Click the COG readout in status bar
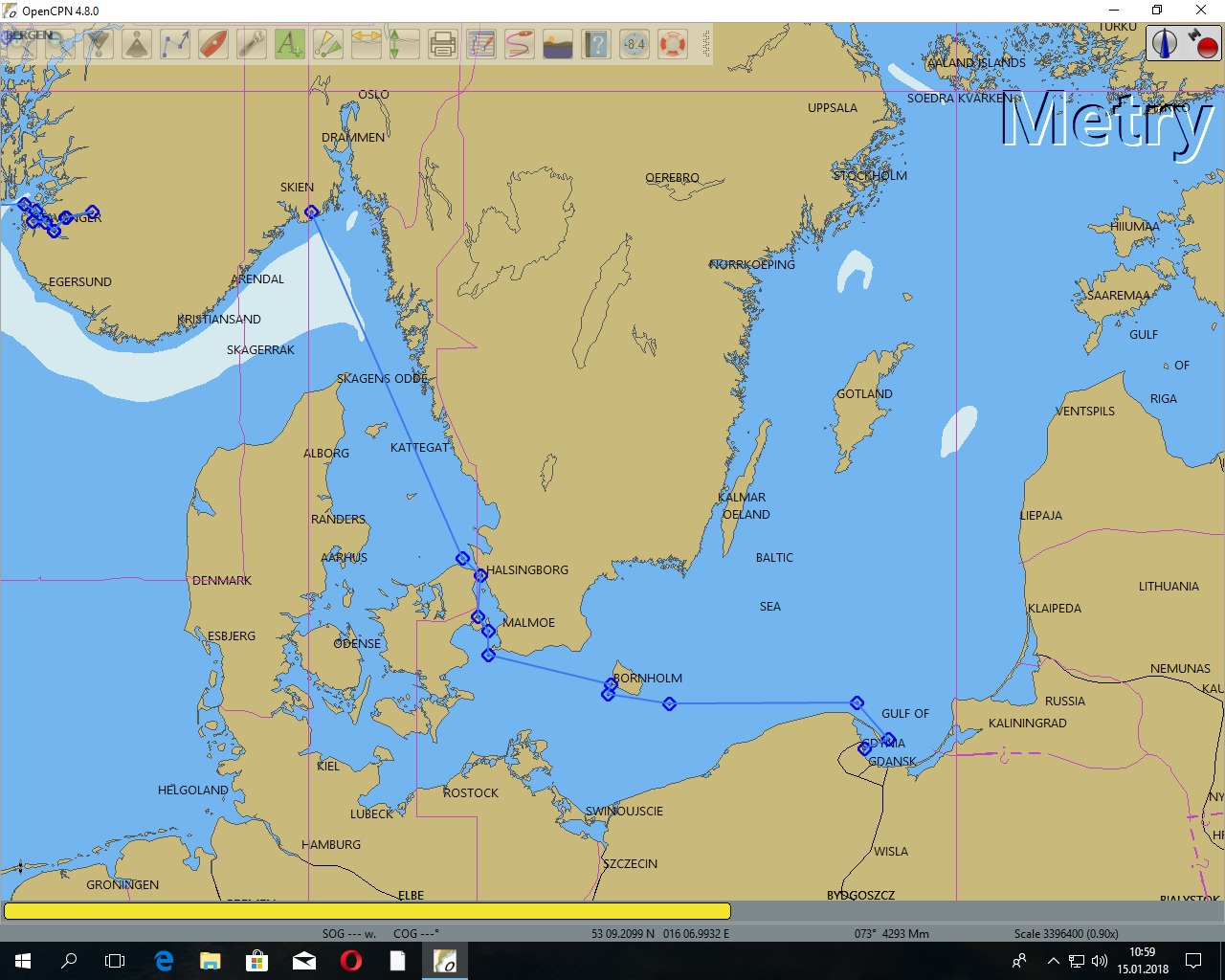 (x=416, y=933)
